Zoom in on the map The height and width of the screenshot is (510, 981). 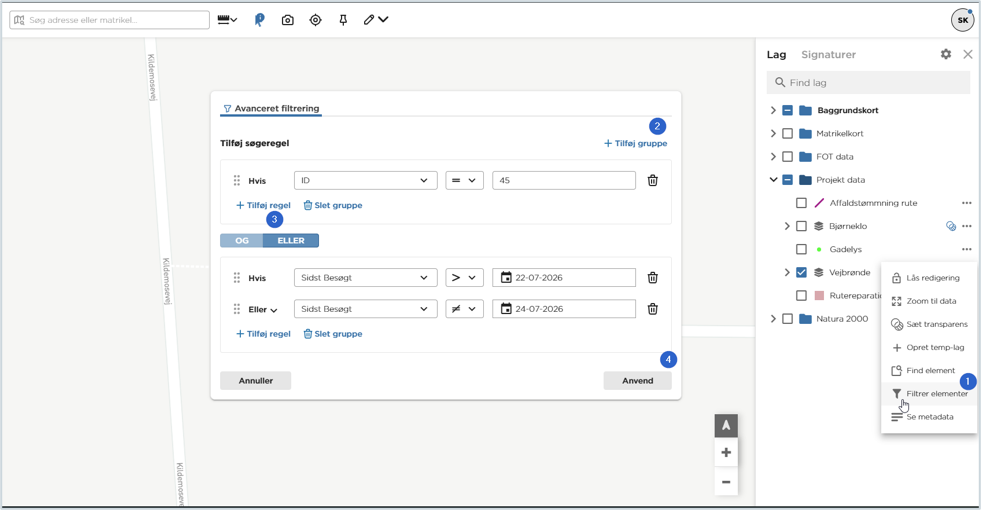[x=726, y=452]
